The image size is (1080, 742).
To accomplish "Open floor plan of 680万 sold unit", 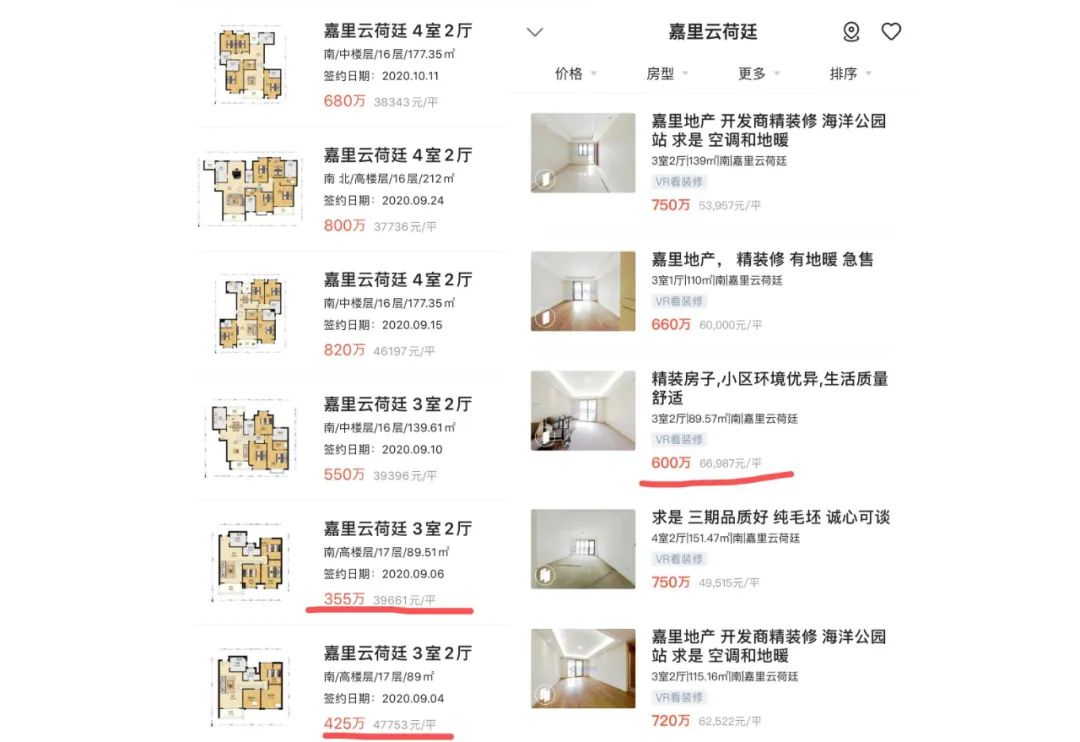I will tap(250, 64).
